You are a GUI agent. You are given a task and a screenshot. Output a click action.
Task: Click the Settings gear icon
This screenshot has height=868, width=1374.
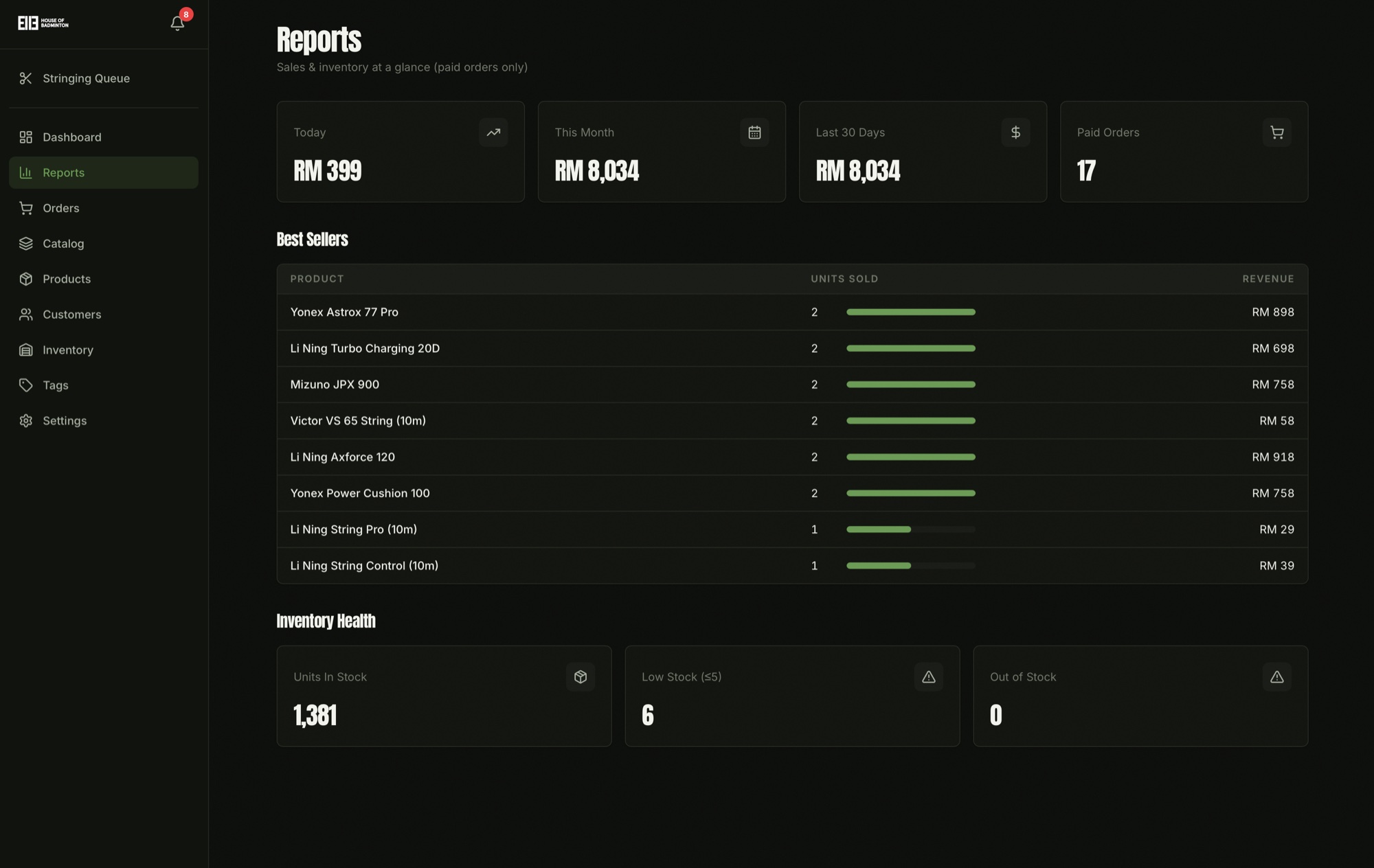[x=26, y=421]
